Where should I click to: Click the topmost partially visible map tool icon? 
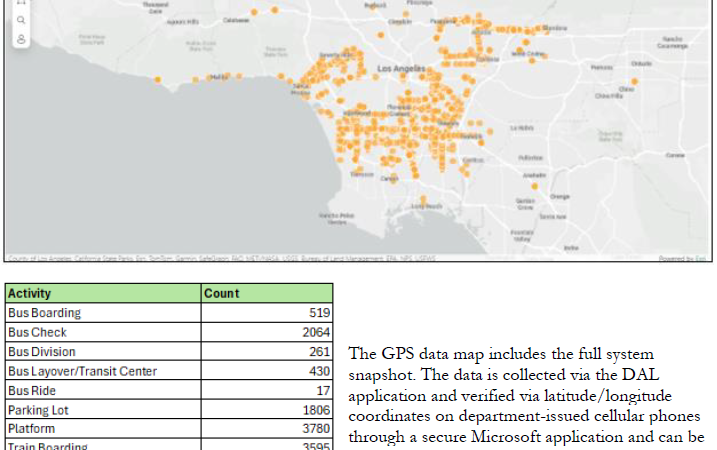[x=21, y=3]
